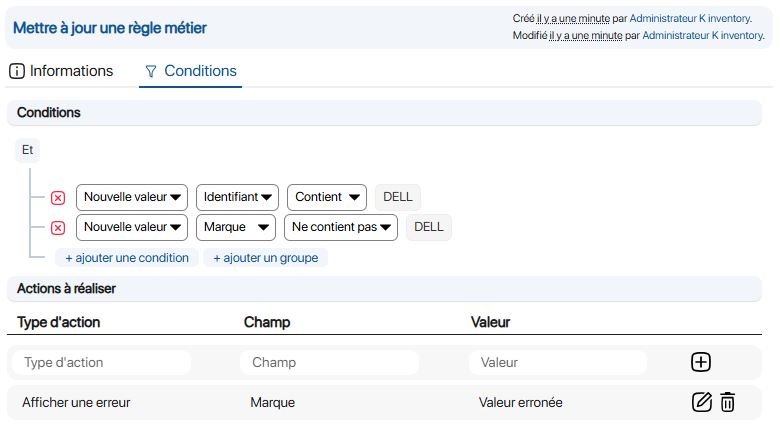Image resolution: width=780 pixels, height=434 pixels.
Task: Click ajouter un groupe
Action: [x=265, y=258]
